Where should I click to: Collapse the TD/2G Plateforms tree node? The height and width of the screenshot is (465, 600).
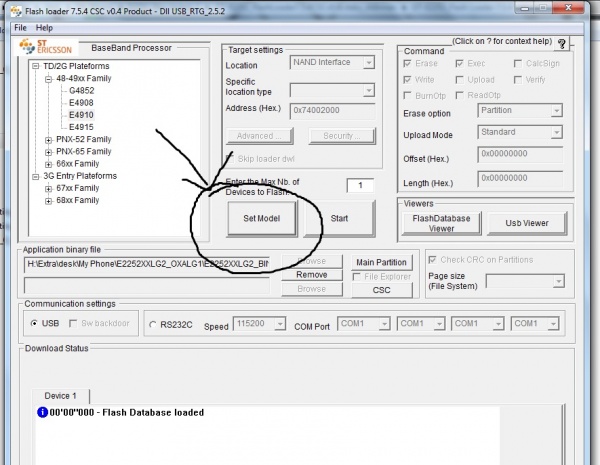pos(36,66)
